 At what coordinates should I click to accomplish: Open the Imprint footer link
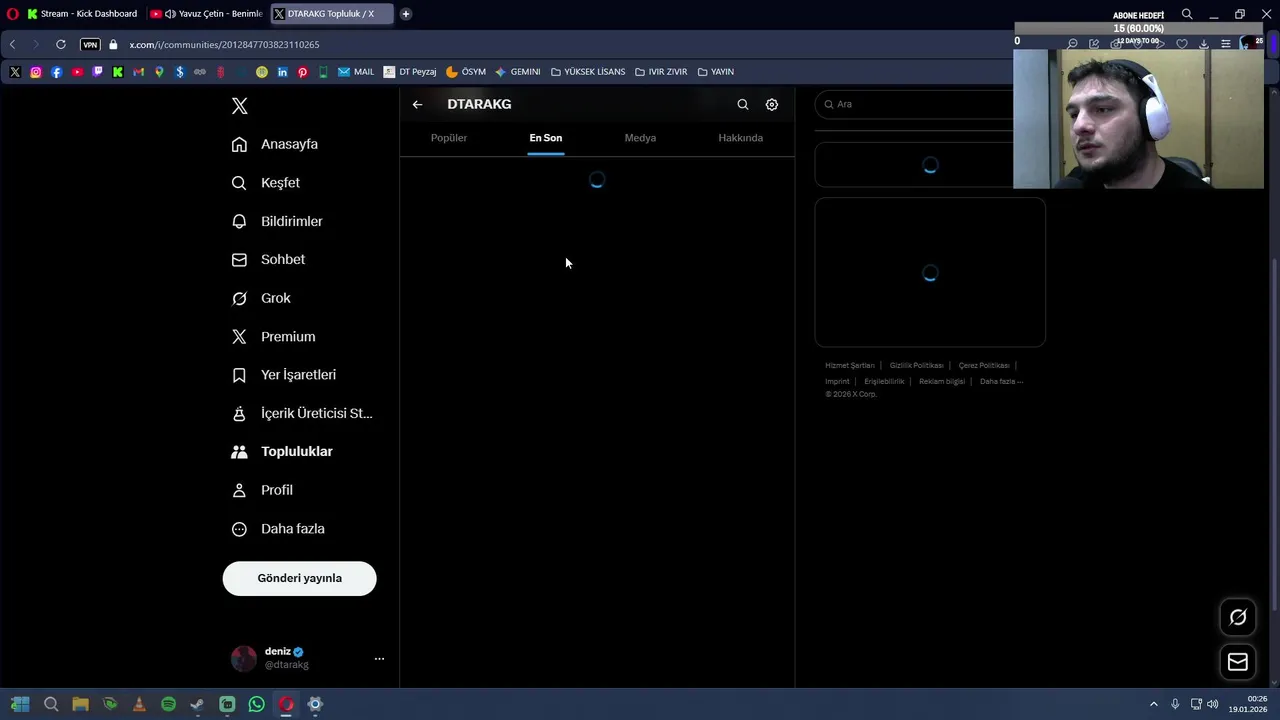pyautogui.click(x=837, y=382)
